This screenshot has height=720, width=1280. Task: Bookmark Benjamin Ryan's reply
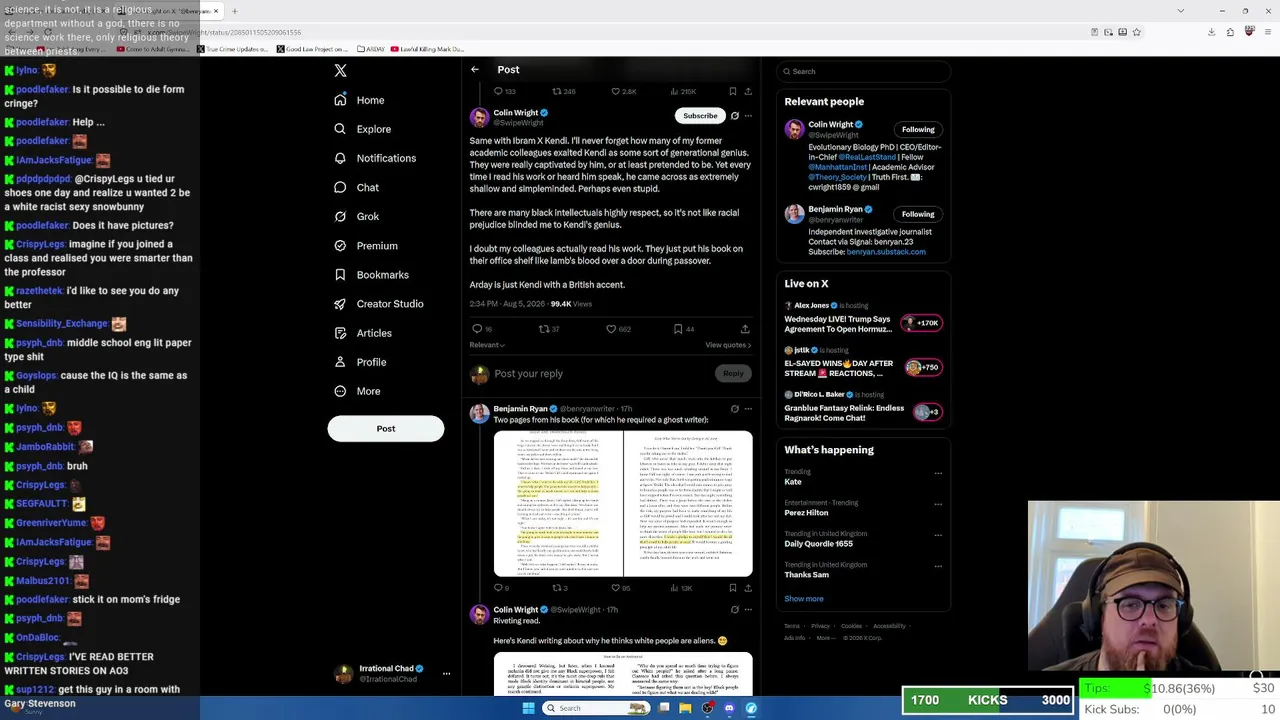point(733,588)
